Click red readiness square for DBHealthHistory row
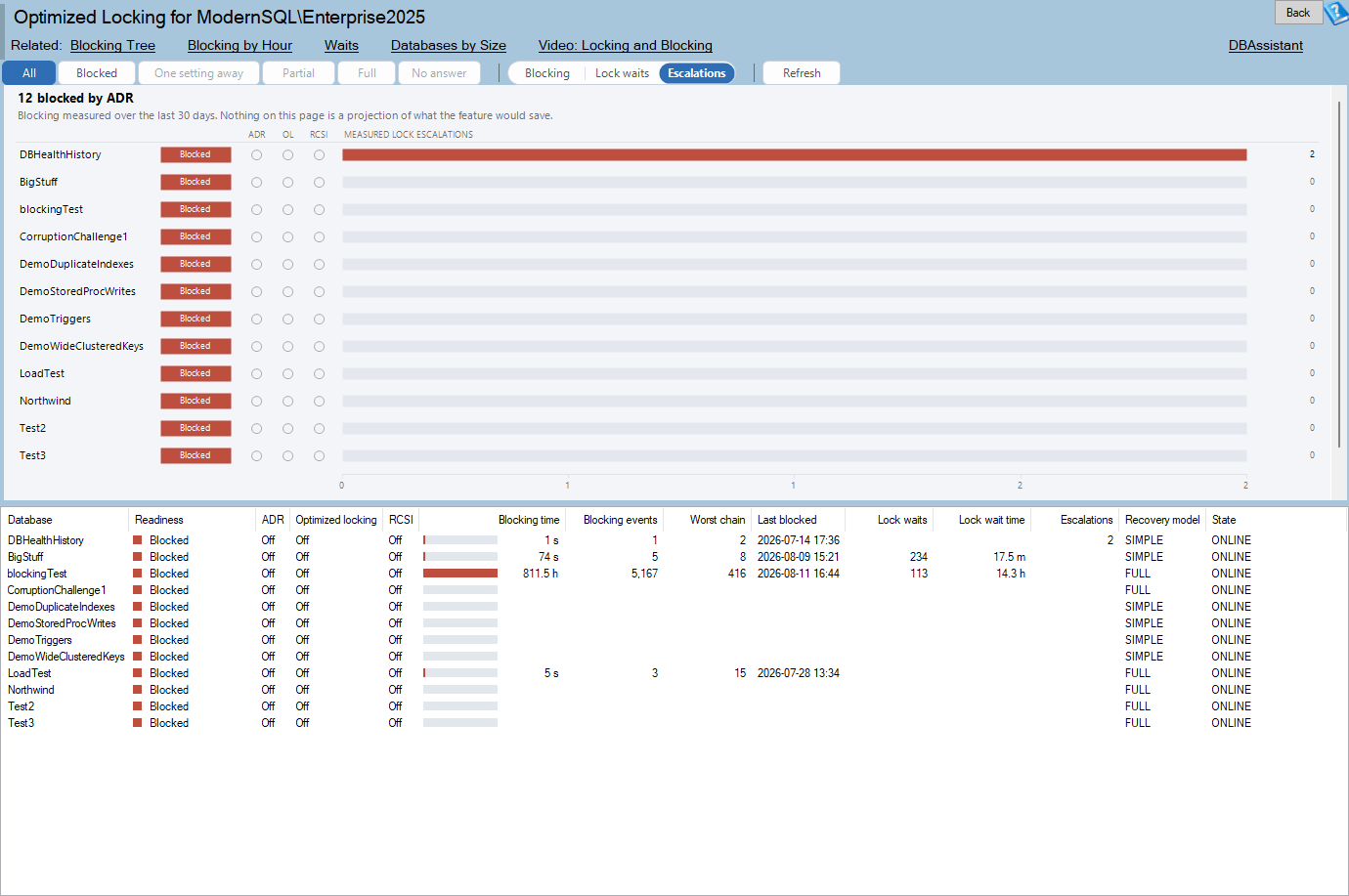 138,540
